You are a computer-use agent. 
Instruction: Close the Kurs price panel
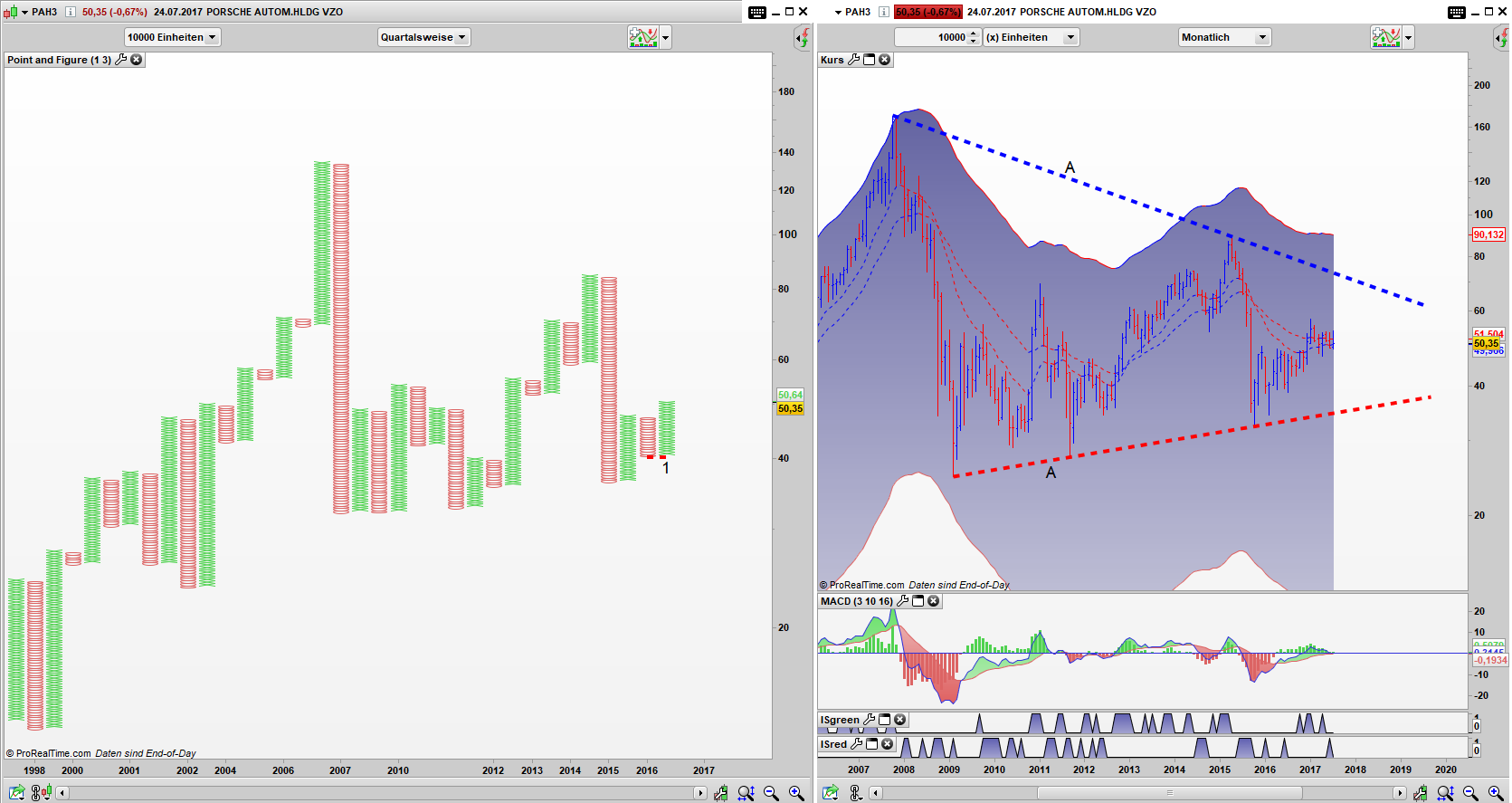[x=885, y=60]
